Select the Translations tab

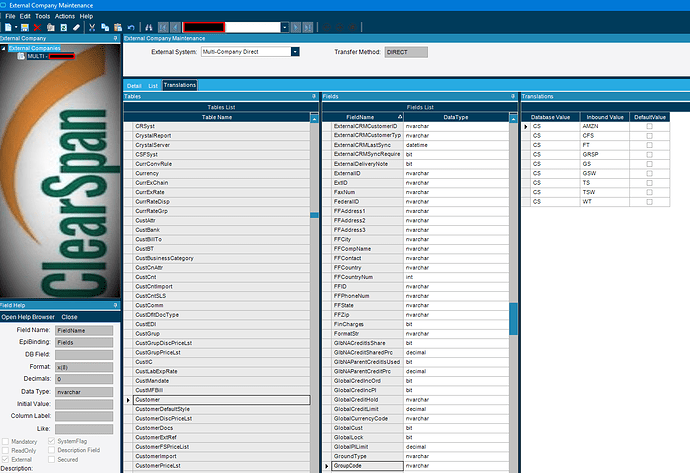pyautogui.click(x=180, y=85)
